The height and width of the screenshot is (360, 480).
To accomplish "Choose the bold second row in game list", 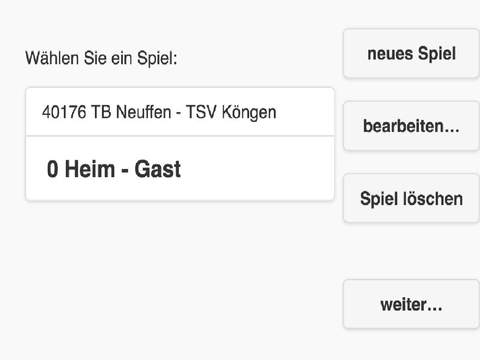I will [x=180, y=169].
